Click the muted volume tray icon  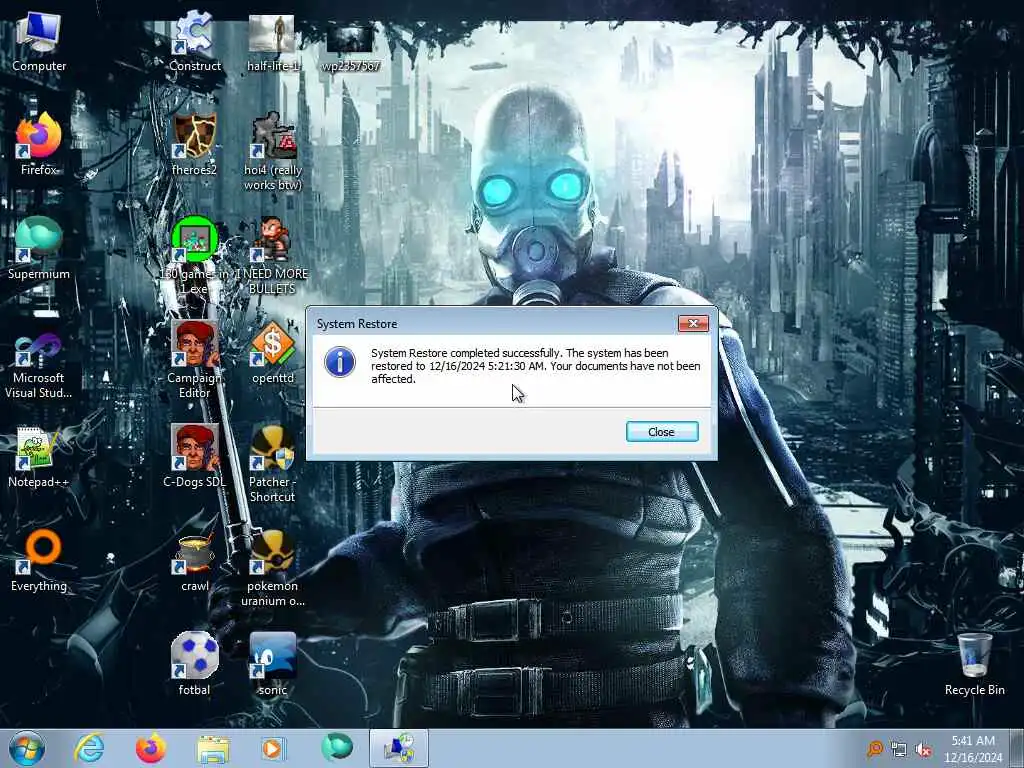pyautogui.click(x=923, y=750)
